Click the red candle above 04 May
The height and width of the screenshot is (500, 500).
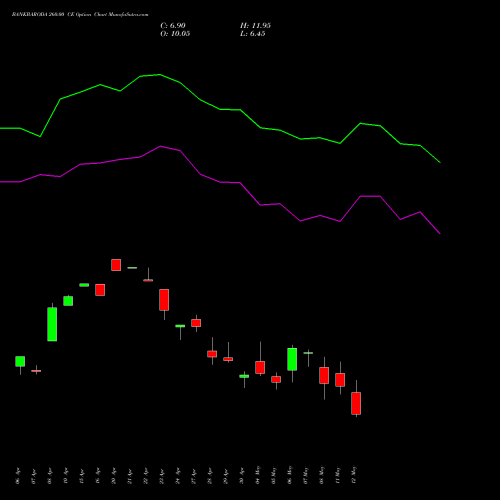pos(260,367)
